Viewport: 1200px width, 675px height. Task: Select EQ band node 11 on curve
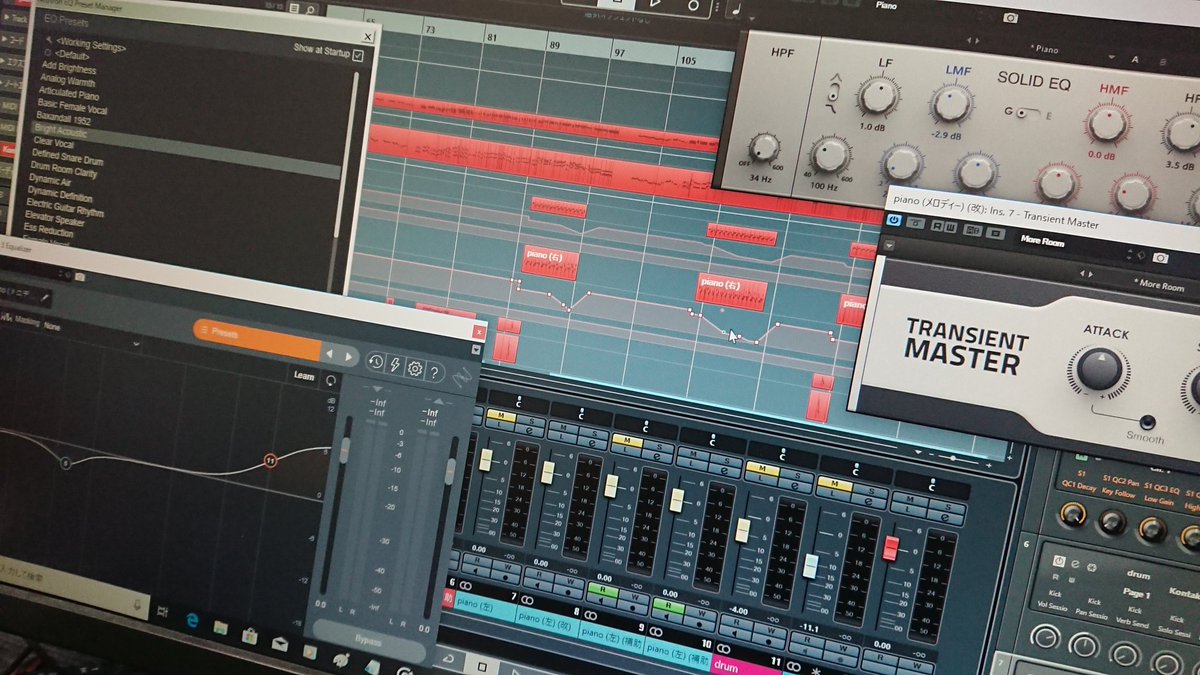tap(270, 460)
